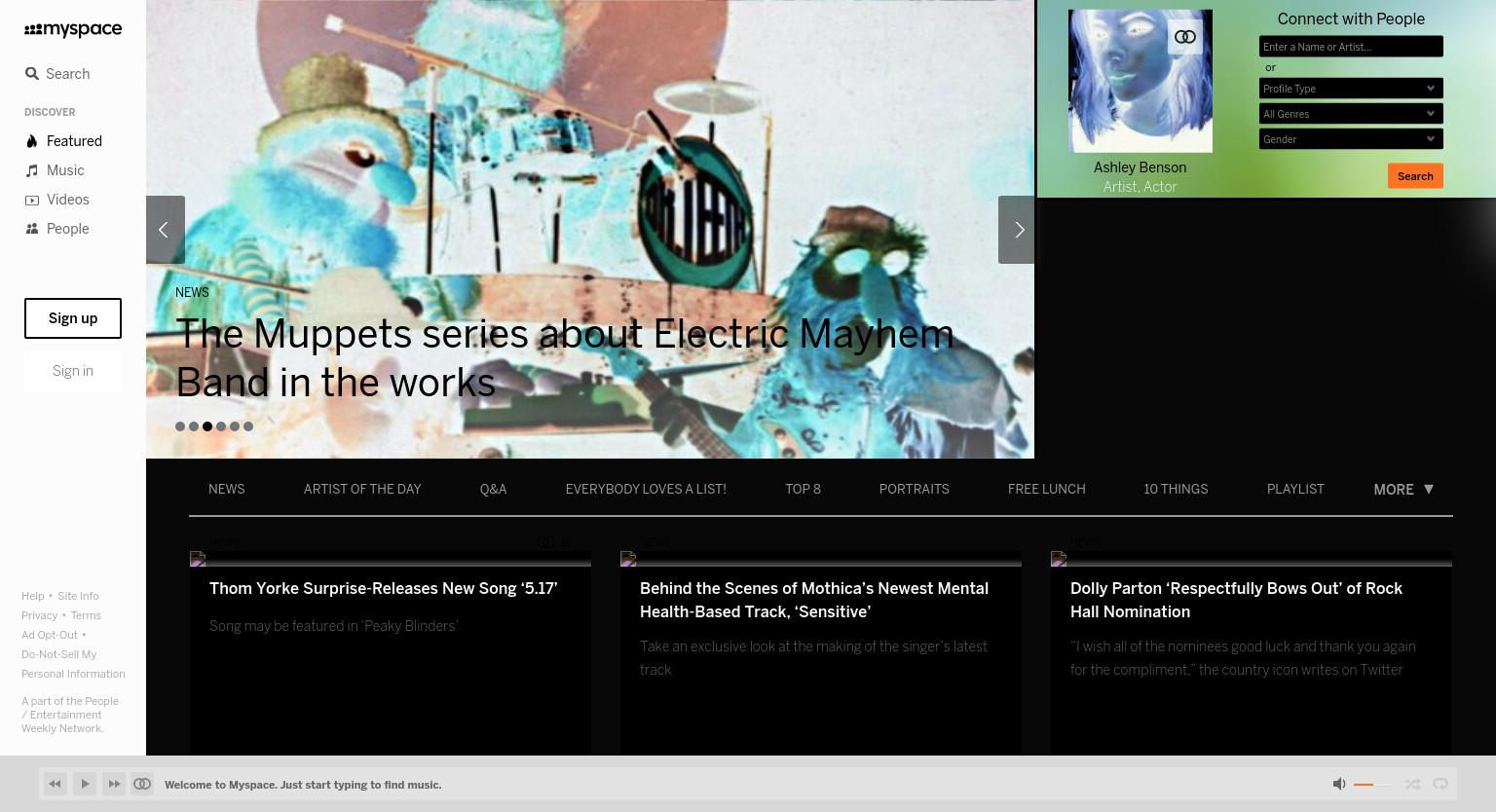Open the Site Info link
The height and width of the screenshot is (812, 1496).
[78, 596]
